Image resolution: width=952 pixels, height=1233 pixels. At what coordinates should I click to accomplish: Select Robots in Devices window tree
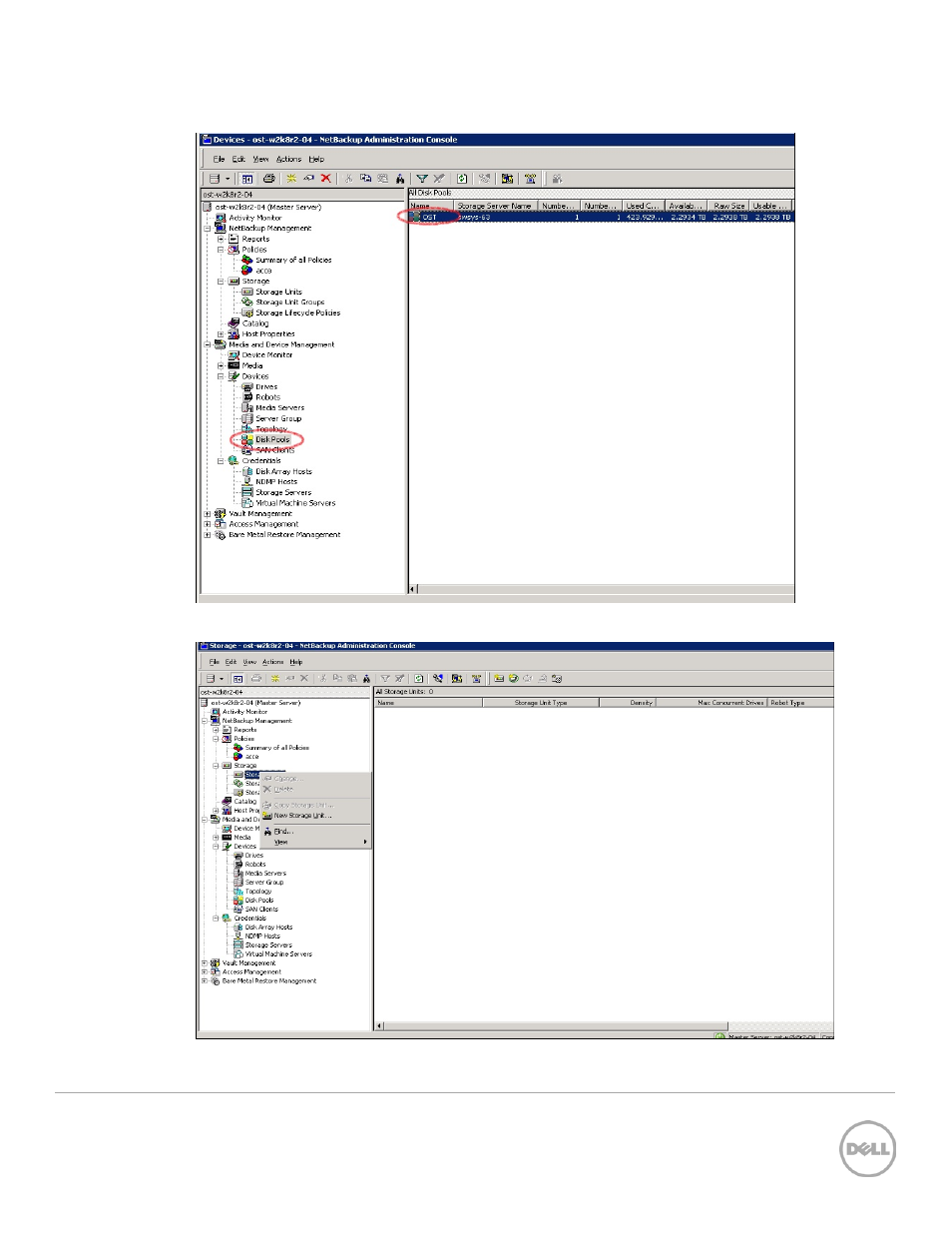click(267, 397)
